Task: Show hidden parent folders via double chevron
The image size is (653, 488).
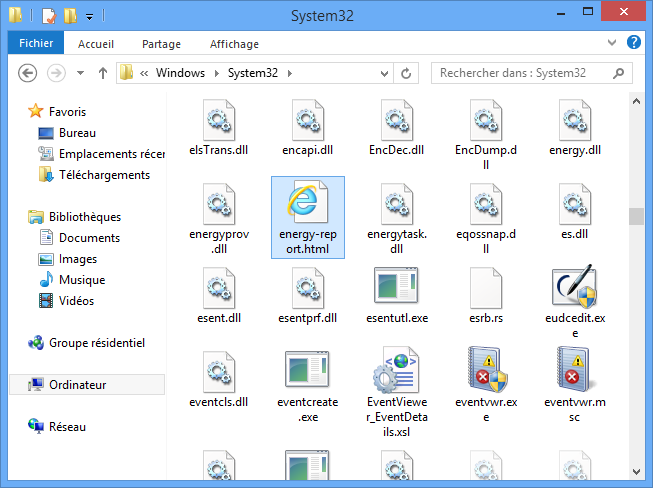Action: (144, 74)
